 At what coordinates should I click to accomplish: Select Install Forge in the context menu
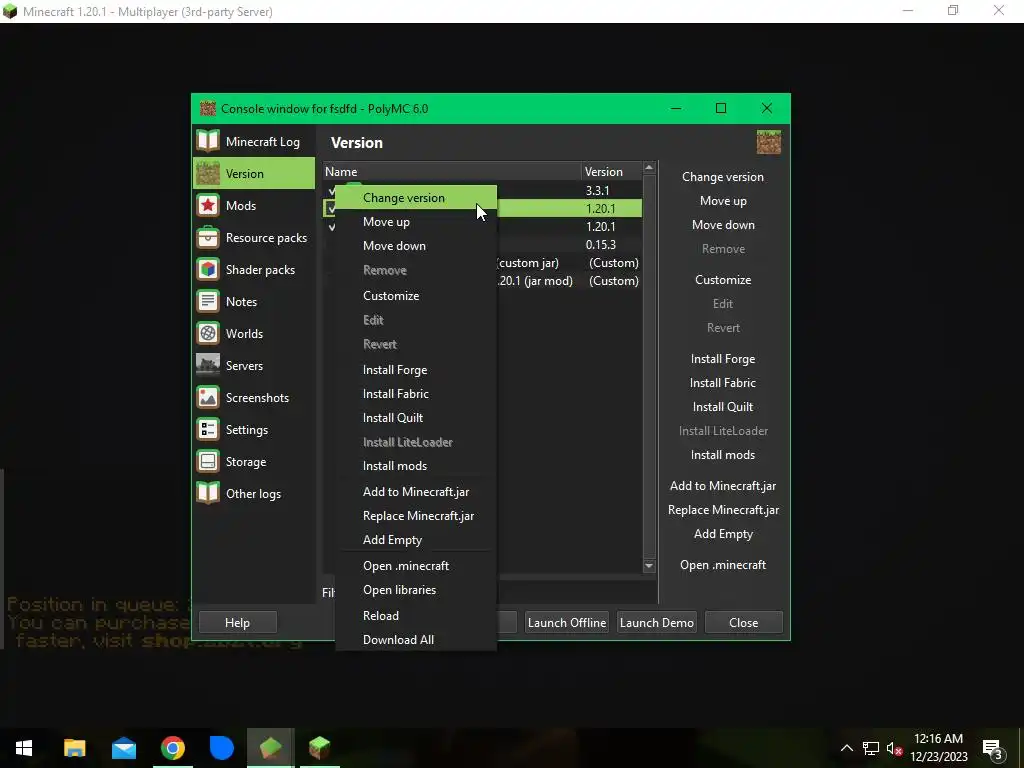coord(416,370)
